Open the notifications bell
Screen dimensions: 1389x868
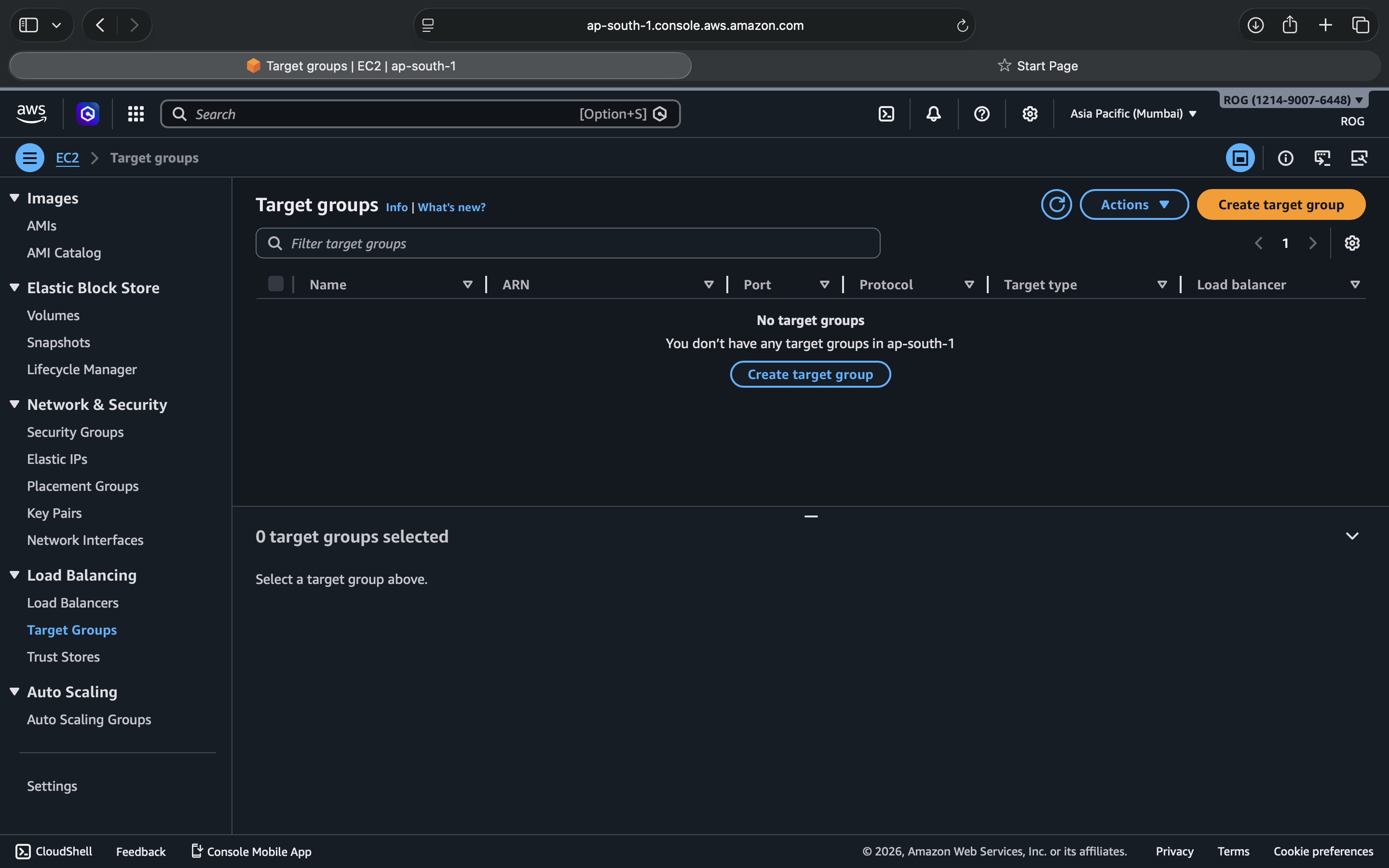pyautogui.click(x=933, y=114)
